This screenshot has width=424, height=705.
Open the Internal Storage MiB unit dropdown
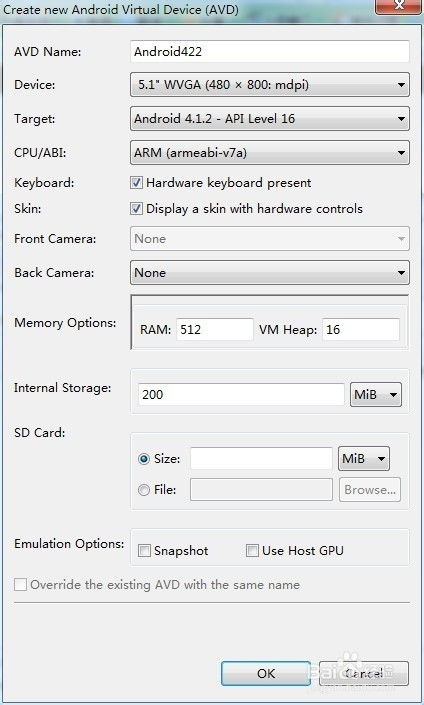pyautogui.click(x=376, y=395)
